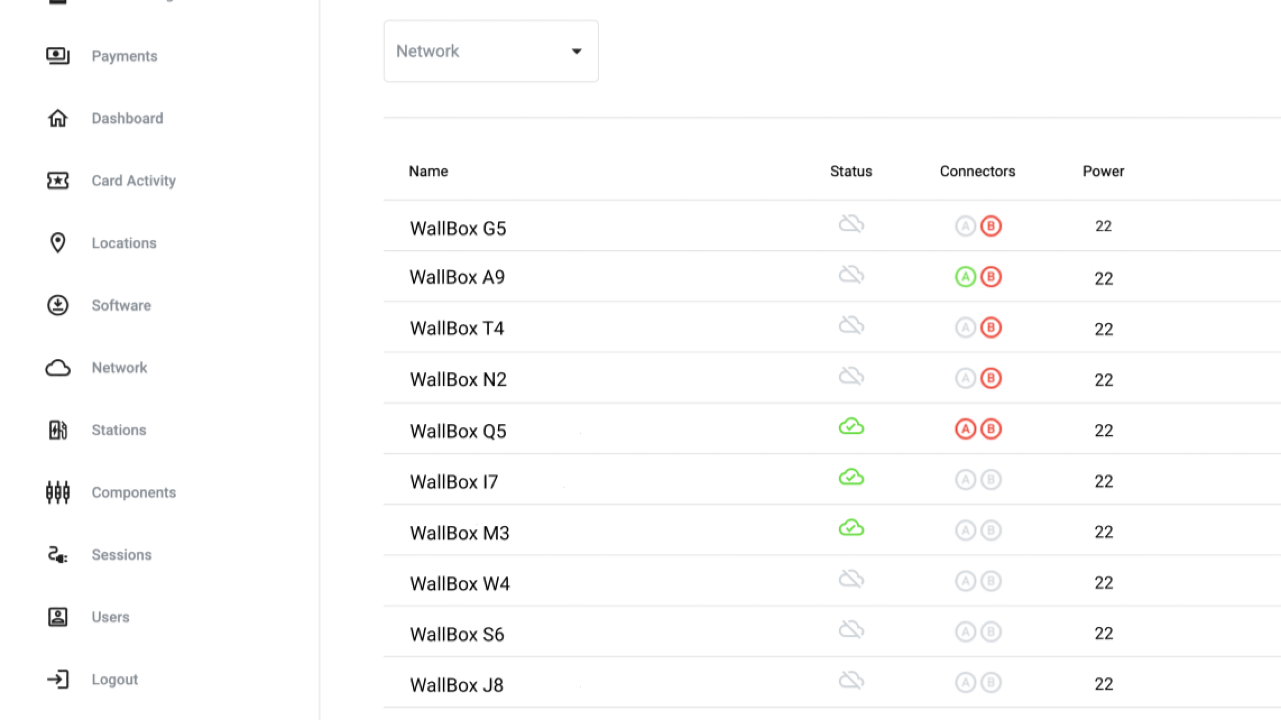This screenshot has width=1281, height=720.
Task: Click red connector A of WallBox Q5
Action: 965,430
